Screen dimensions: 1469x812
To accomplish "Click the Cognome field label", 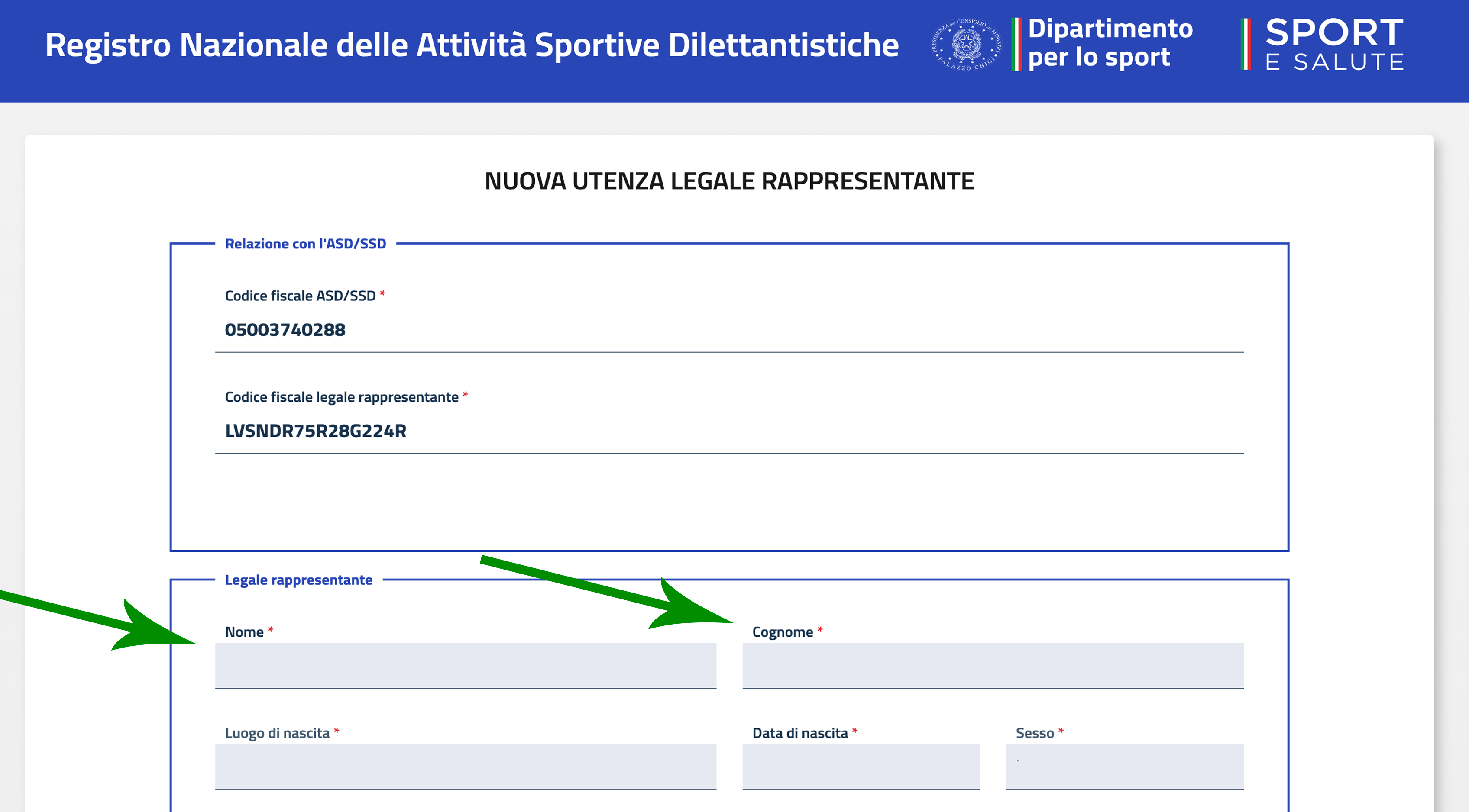I will tap(782, 632).
